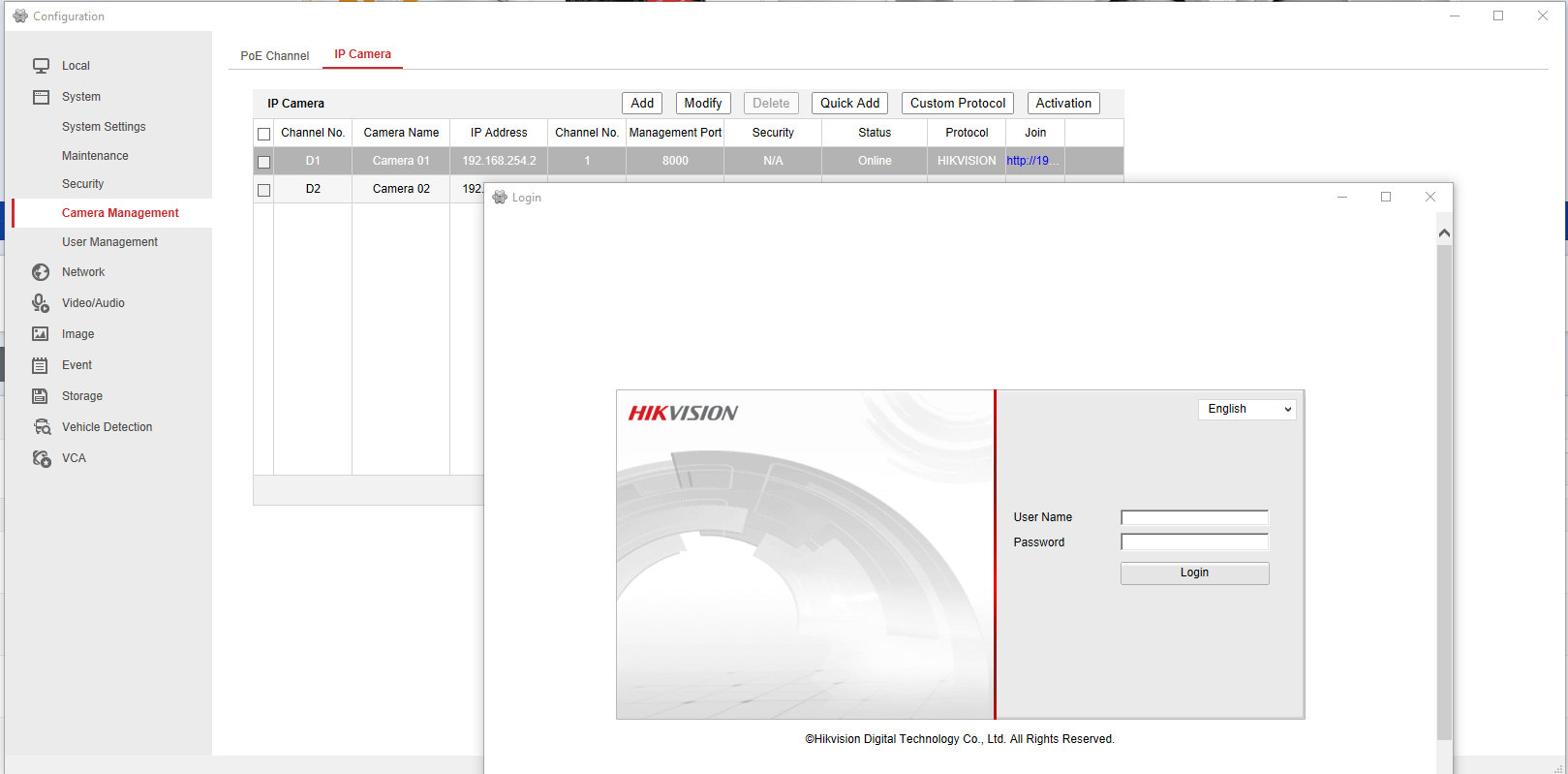The width and height of the screenshot is (1568, 774).
Task: Open Custom Protocol button
Action: 958,104
